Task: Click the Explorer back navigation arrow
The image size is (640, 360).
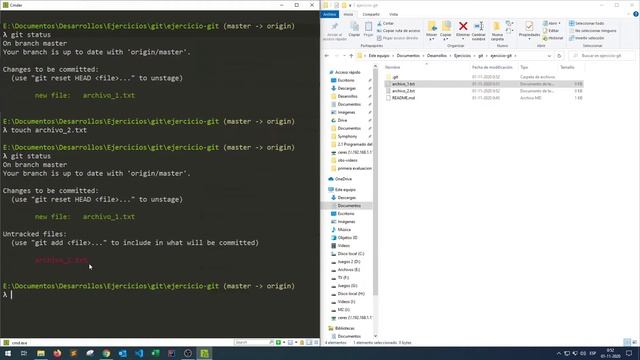Action: pyautogui.click(x=327, y=56)
